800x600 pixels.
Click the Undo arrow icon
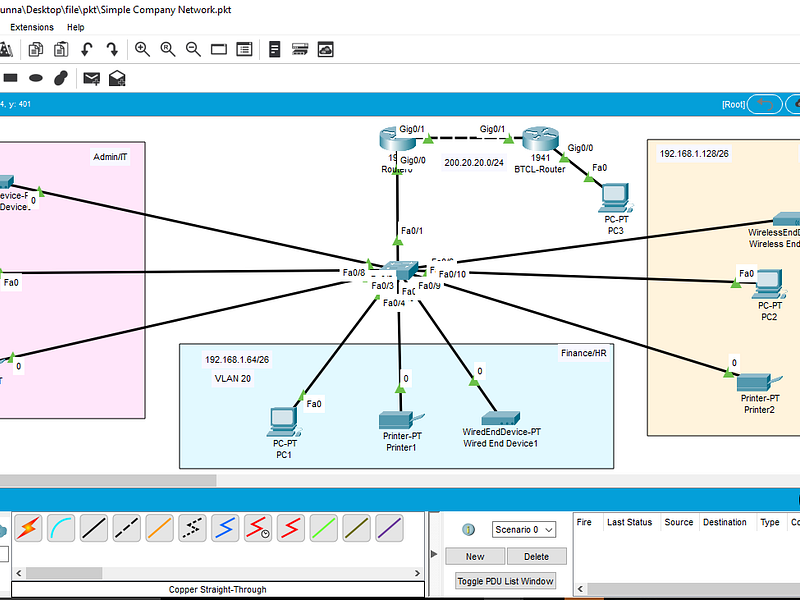click(x=87, y=48)
